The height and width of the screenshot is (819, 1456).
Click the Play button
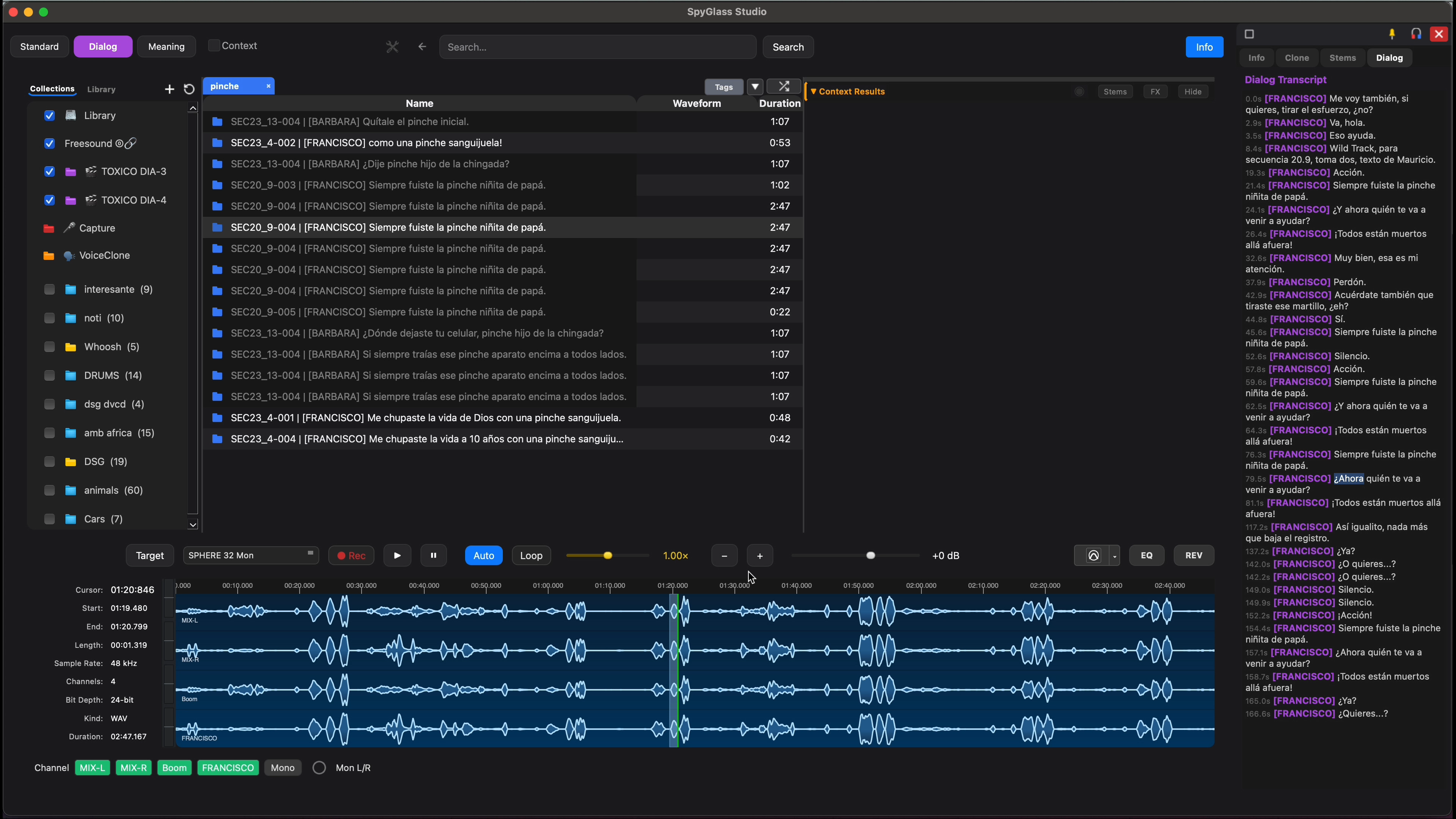(397, 555)
